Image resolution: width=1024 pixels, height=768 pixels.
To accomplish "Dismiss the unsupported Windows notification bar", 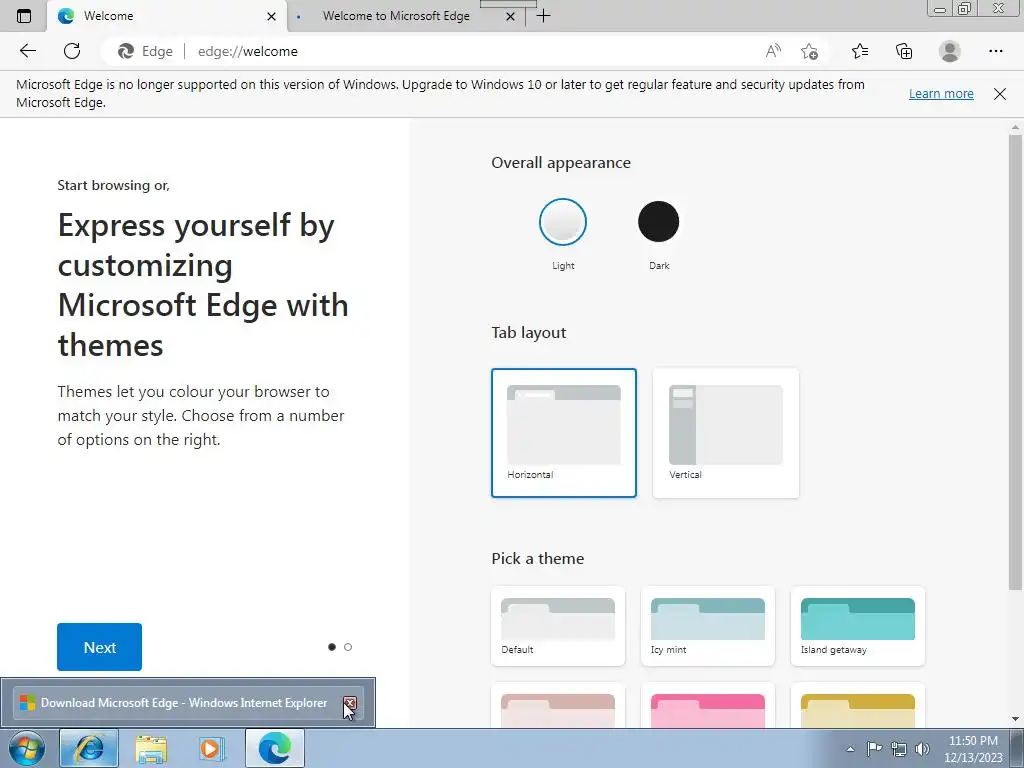I will click(1000, 94).
